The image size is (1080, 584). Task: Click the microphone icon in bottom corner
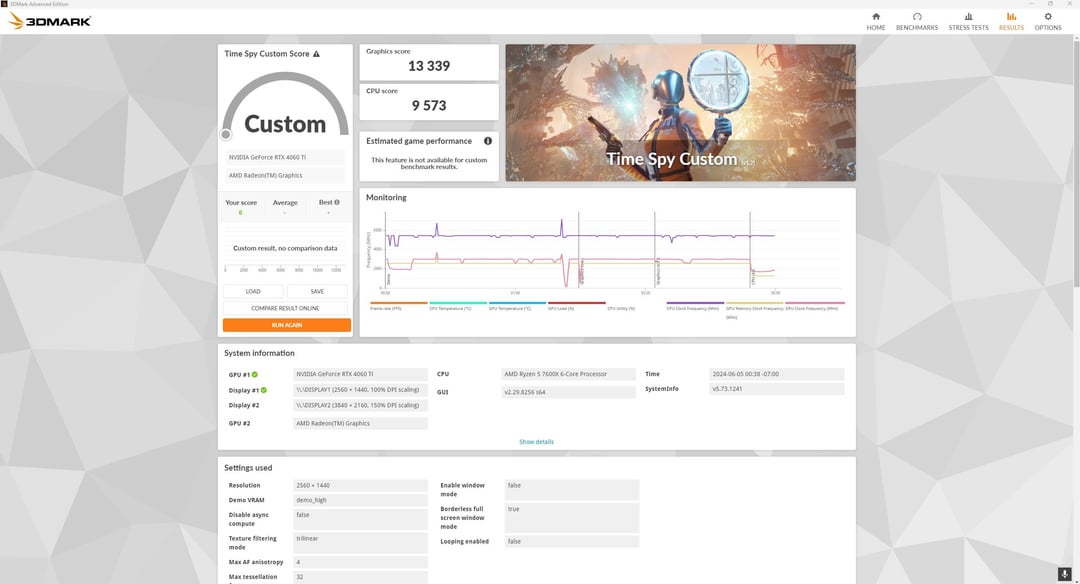click(1064, 574)
